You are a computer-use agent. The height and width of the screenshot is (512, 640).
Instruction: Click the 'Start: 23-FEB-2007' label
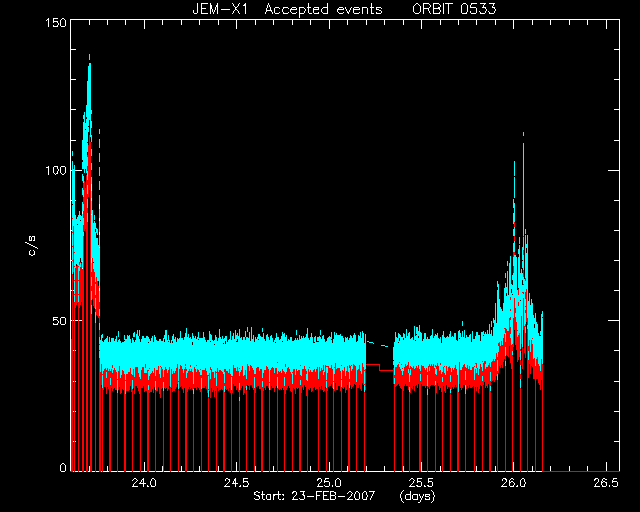(x=314, y=496)
